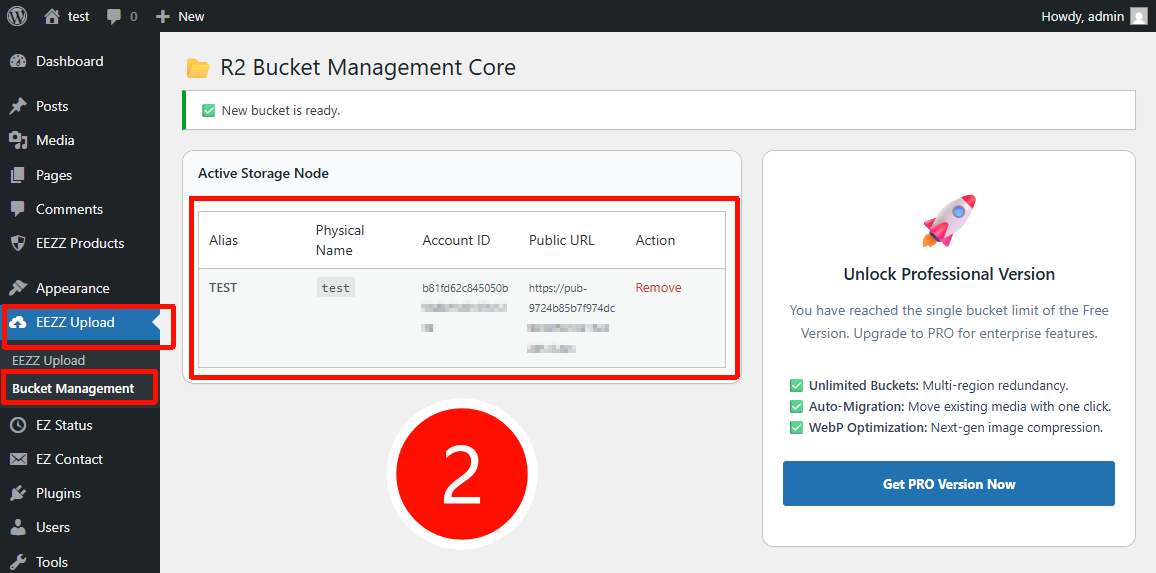Open the Appearance menu
The height and width of the screenshot is (573, 1156).
click(x=72, y=288)
